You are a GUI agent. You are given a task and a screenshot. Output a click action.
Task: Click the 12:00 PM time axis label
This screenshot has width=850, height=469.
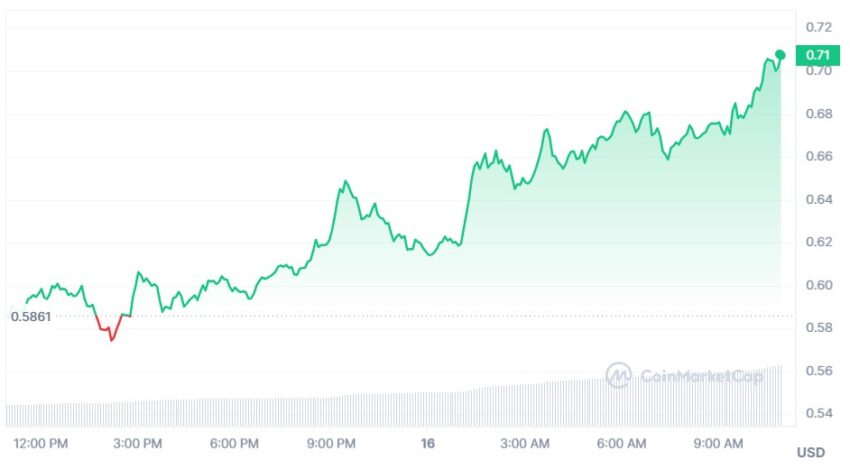tap(41, 444)
